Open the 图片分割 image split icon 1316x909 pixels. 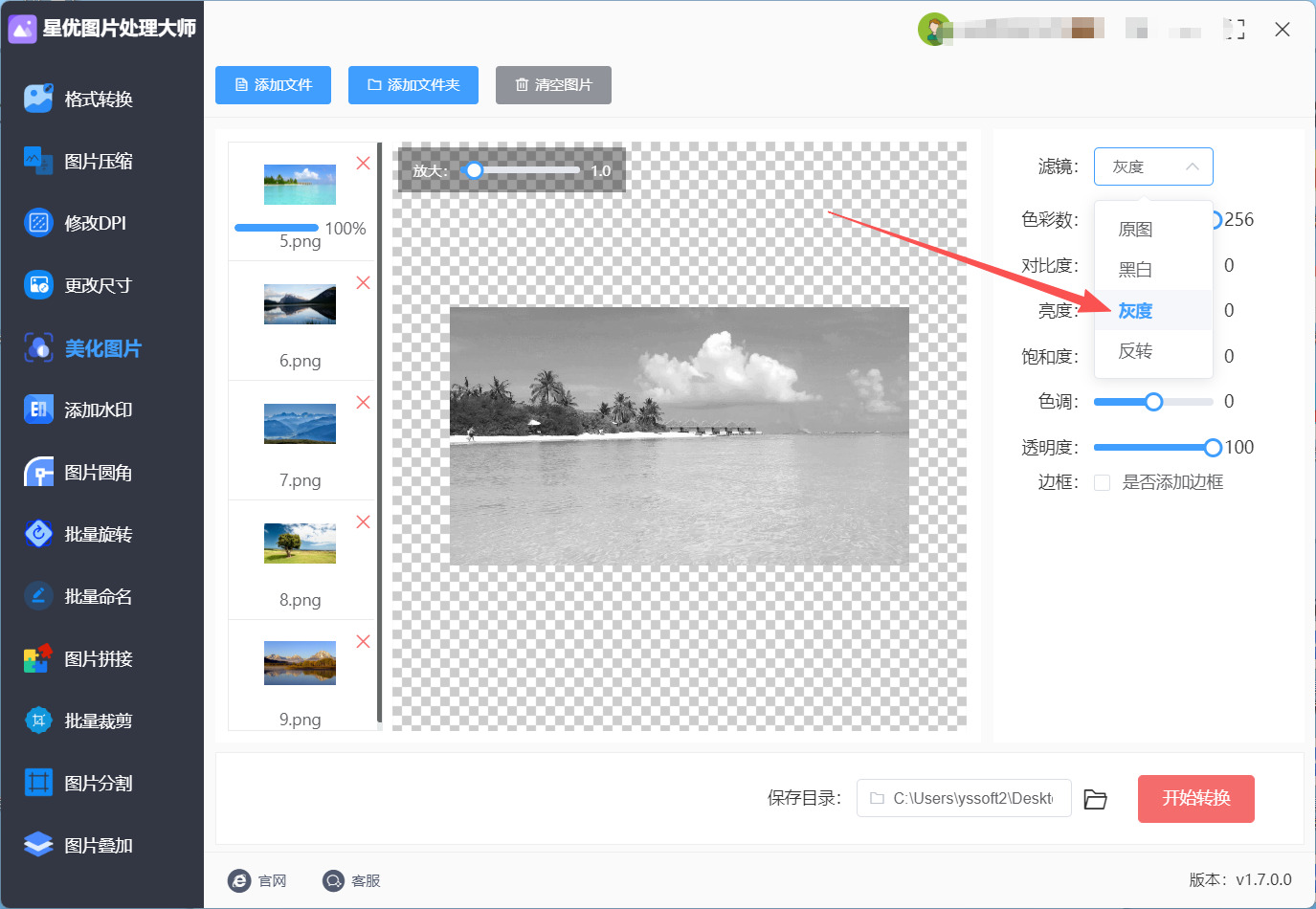pyautogui.click(x=38, y=783)
